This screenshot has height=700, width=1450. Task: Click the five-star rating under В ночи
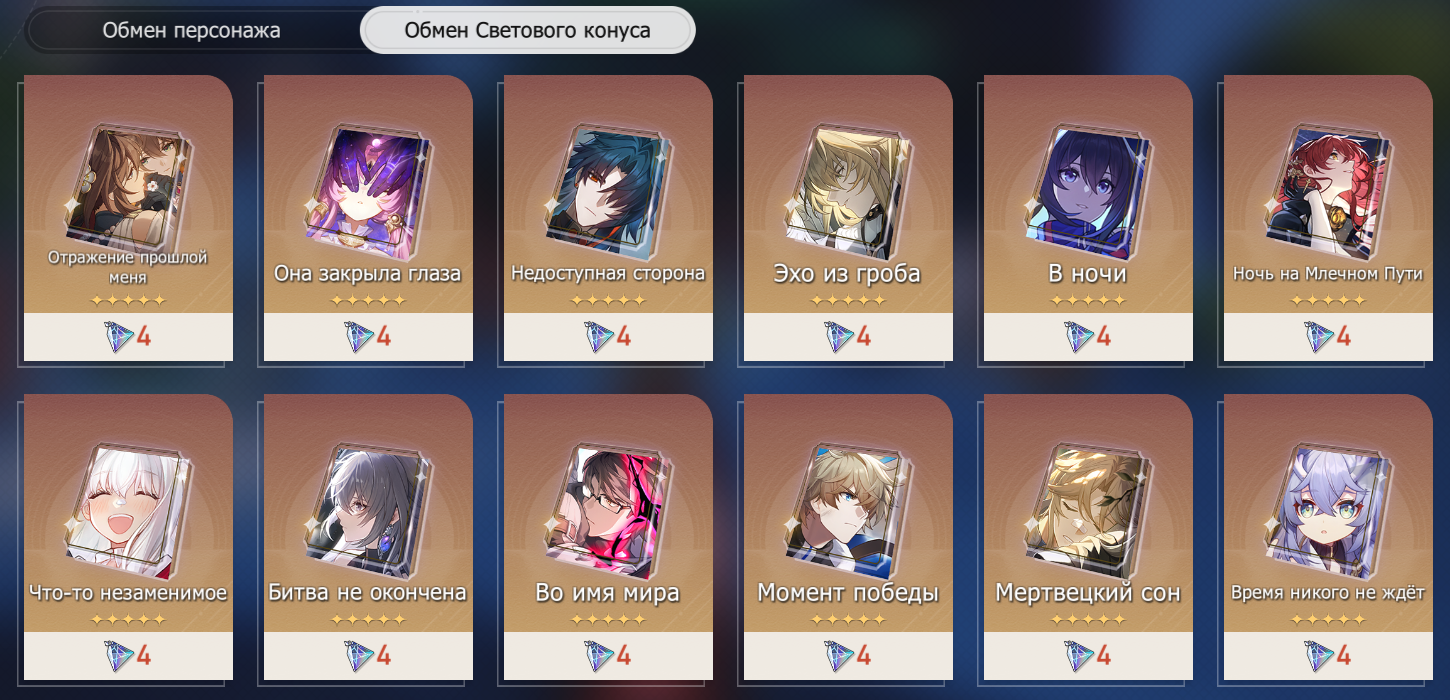click(x=1088, y=300)
